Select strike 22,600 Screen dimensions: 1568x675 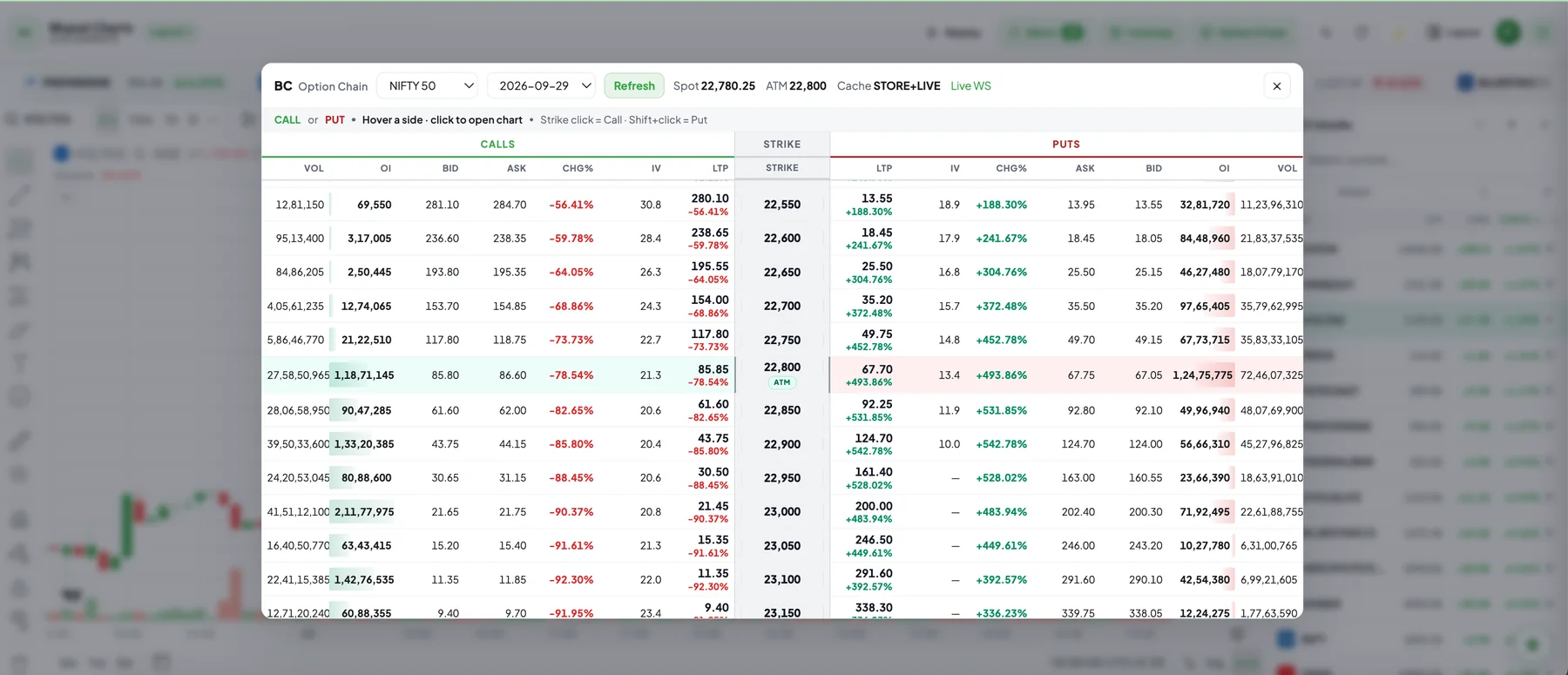[x=782, y=238]
